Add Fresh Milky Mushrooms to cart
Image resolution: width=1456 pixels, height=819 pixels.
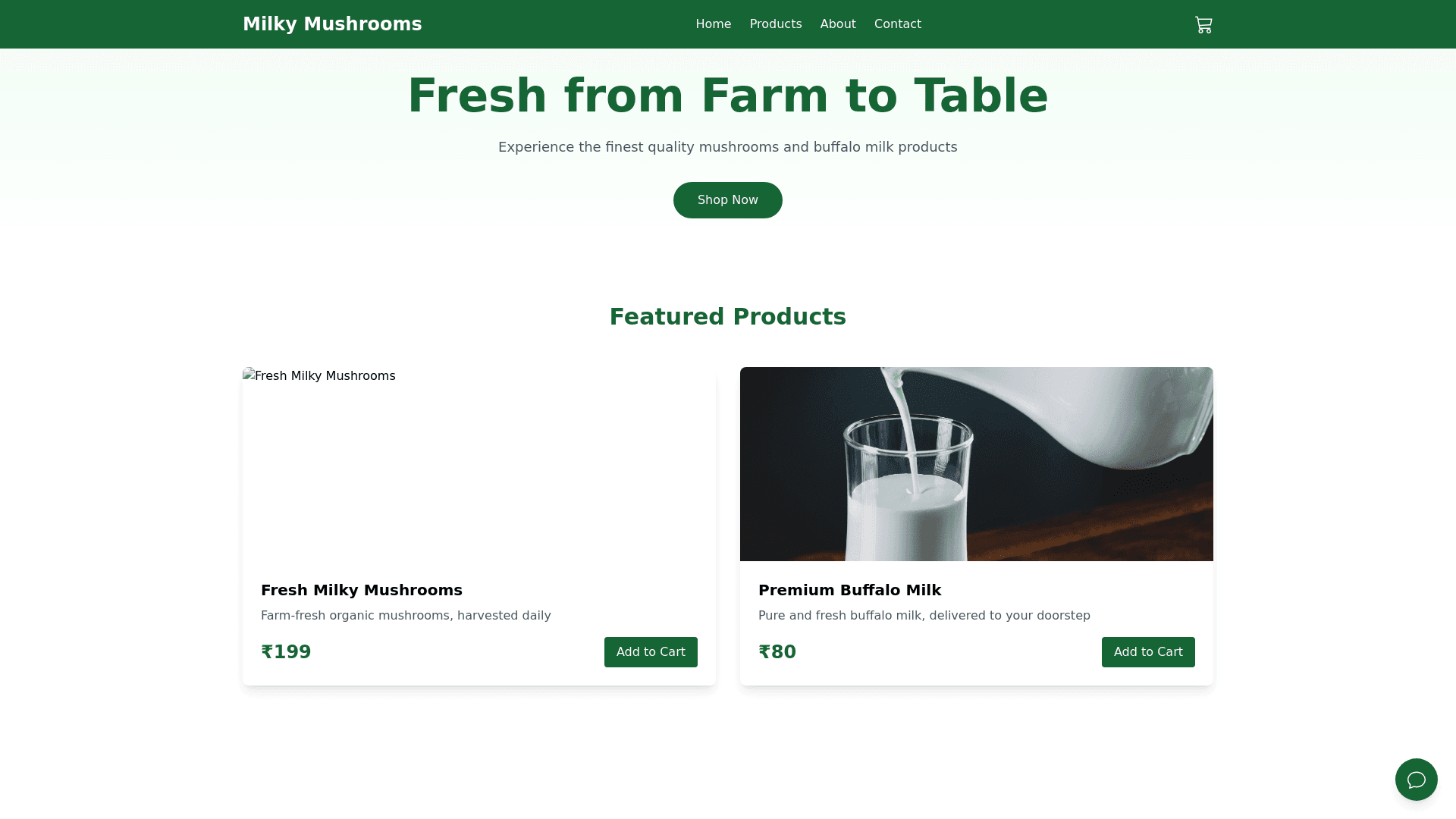[650, 652]
